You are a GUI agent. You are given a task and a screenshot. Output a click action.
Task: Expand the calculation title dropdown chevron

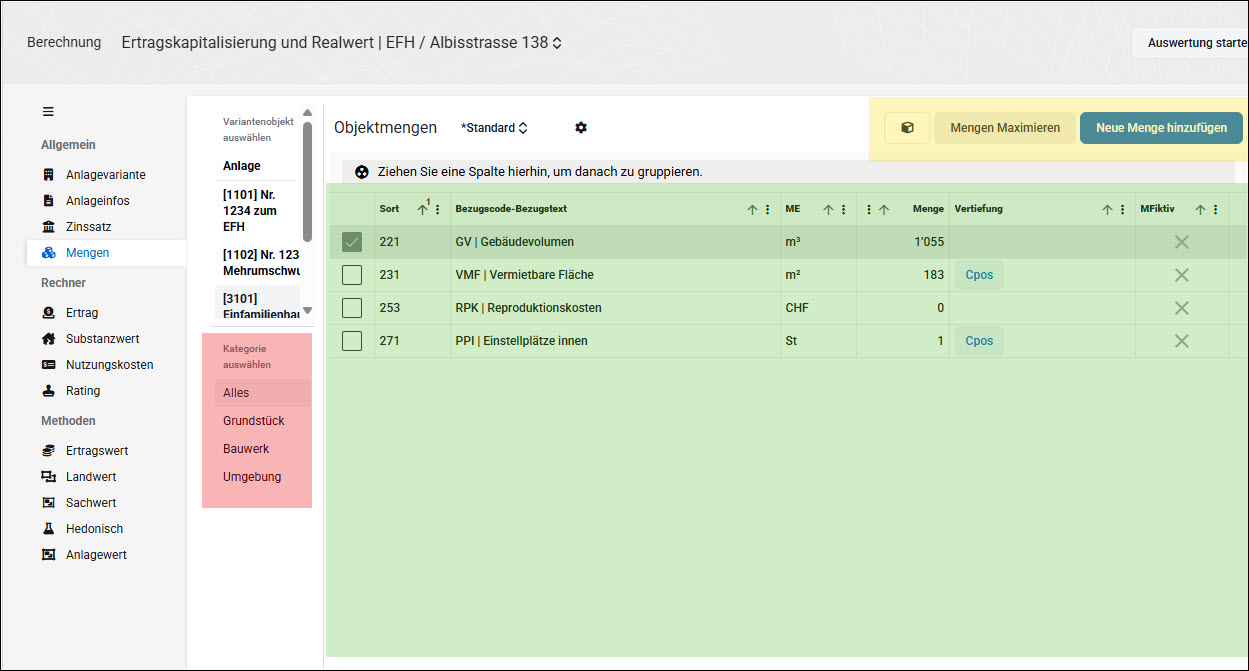[557, 43]
